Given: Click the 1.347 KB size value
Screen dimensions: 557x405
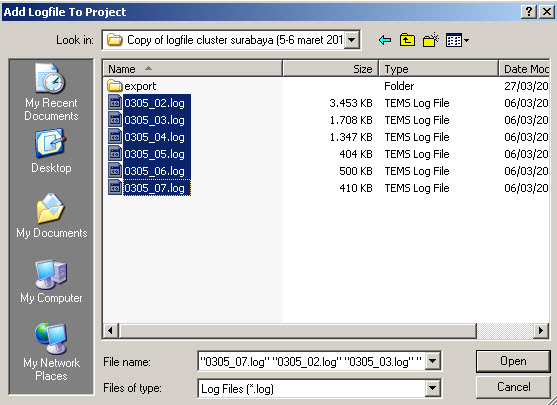Looking at the screenshot, I should (351, 137).
